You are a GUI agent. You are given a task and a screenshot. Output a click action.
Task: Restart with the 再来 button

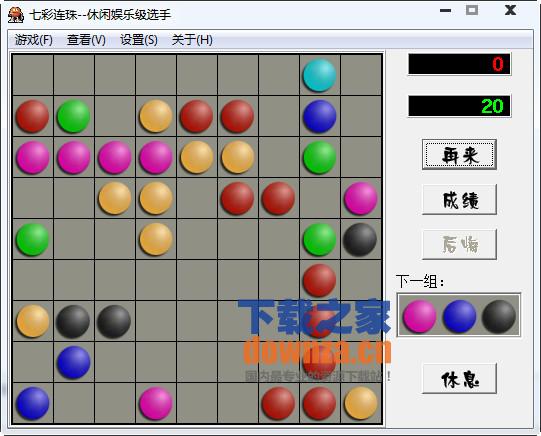click(459, 154)
